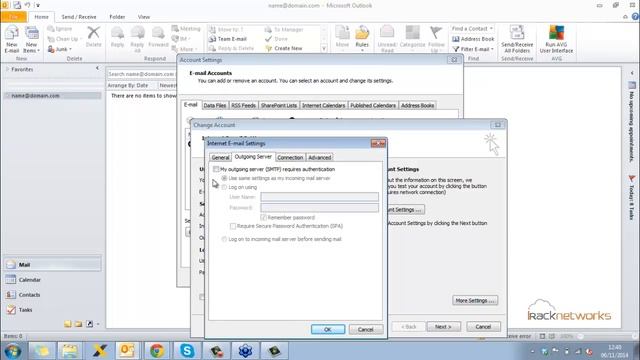Confirm Internet E-mail Settings with OK
The image size is (640, 360).
328,329
